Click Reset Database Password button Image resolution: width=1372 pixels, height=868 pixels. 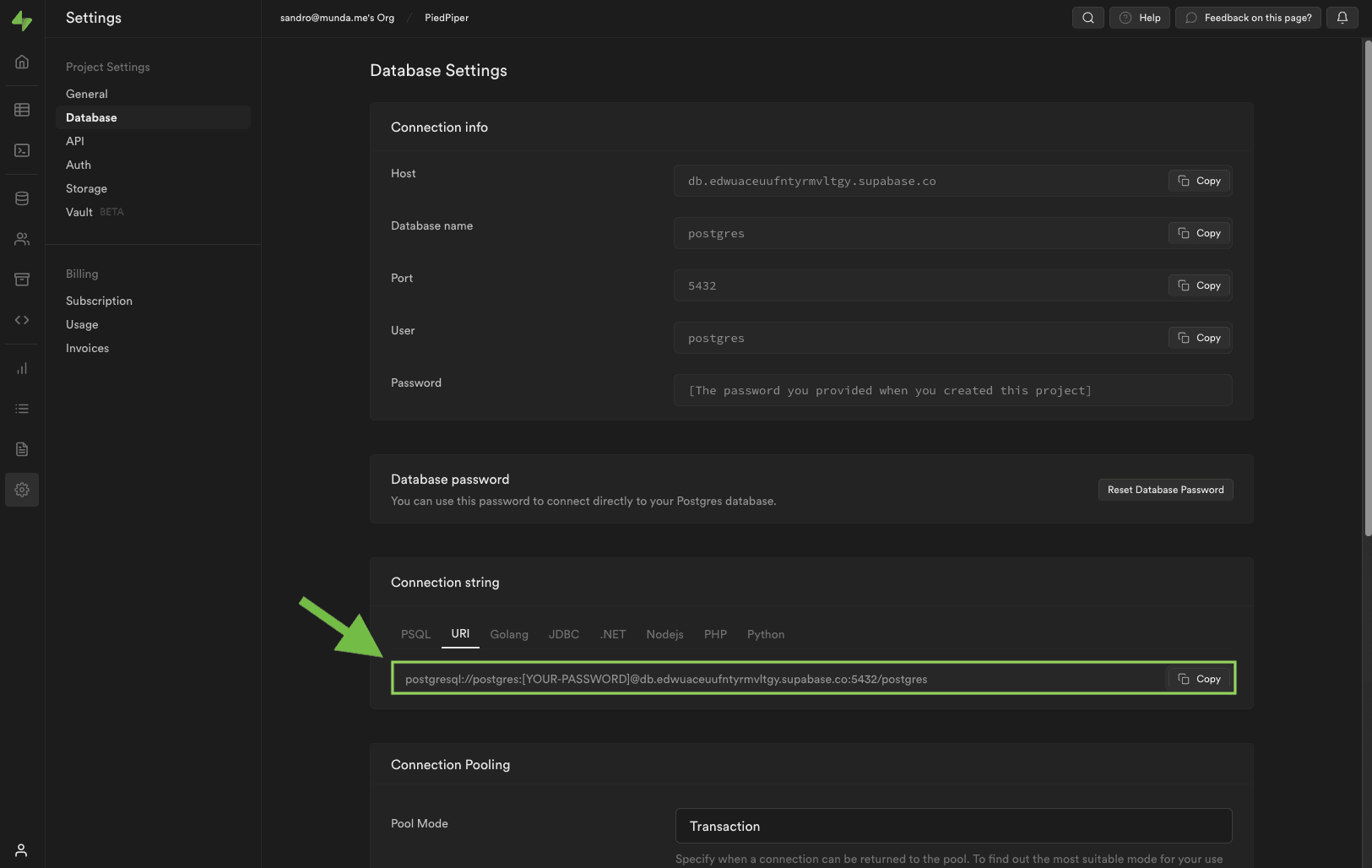(1165, 490)
